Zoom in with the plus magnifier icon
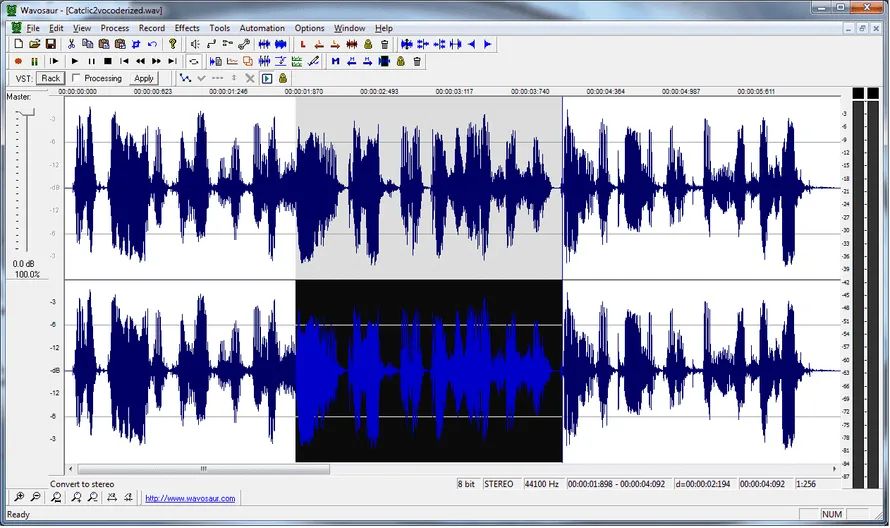The image size is (890, 528). (x=19, y=498)
